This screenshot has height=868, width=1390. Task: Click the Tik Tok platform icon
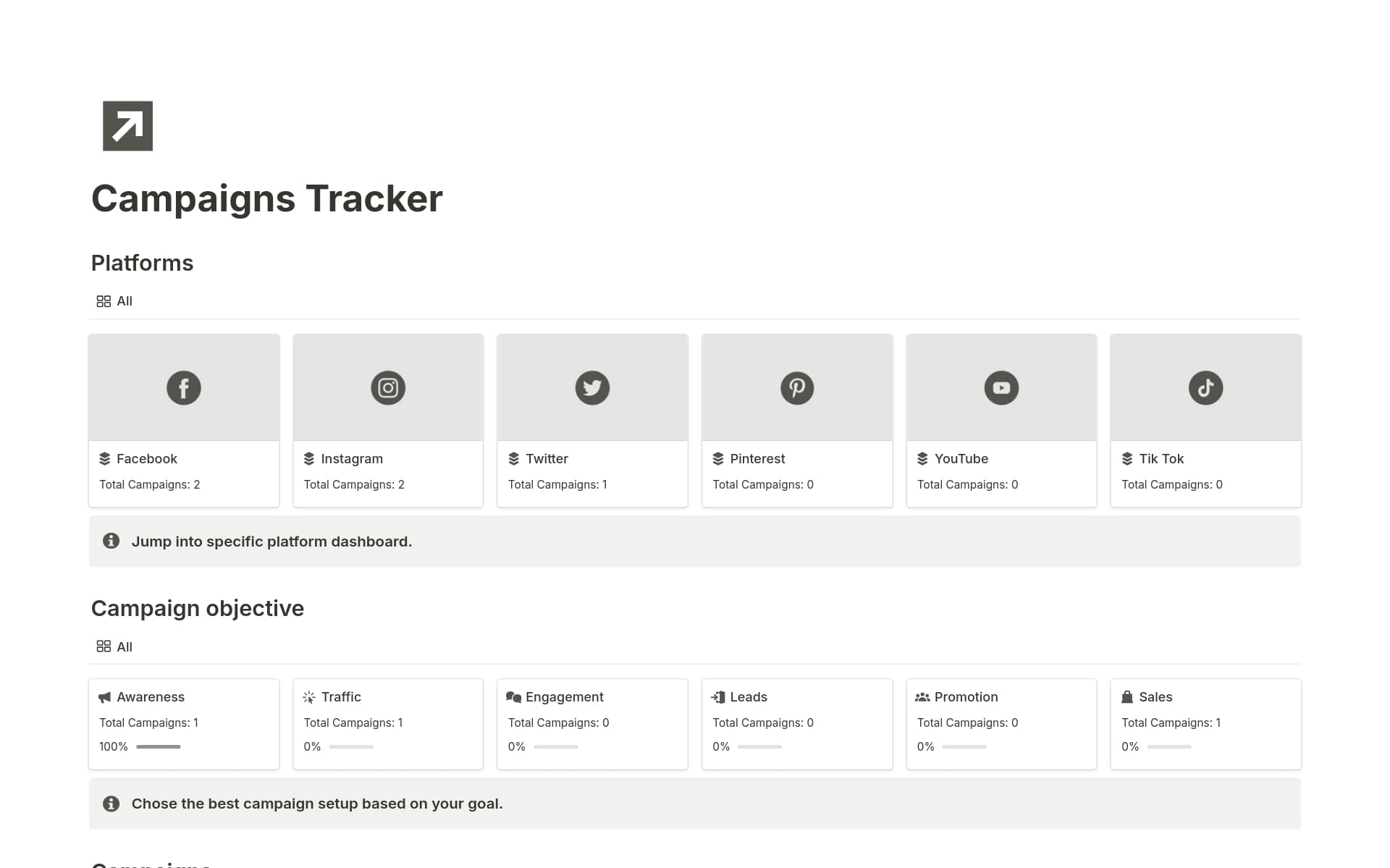pyautogui.click(x=1205, y=387)
